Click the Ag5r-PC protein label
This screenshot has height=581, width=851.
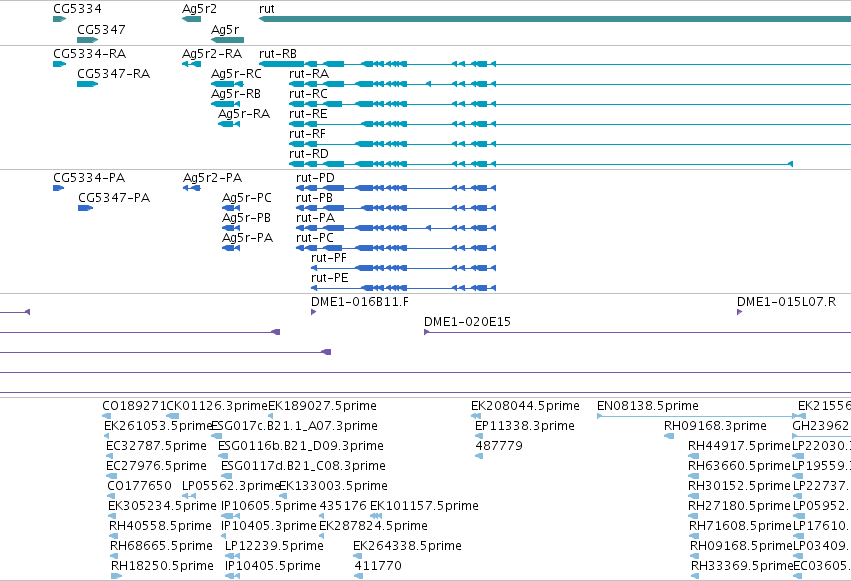pyautogui.click(x=246, y=198)
